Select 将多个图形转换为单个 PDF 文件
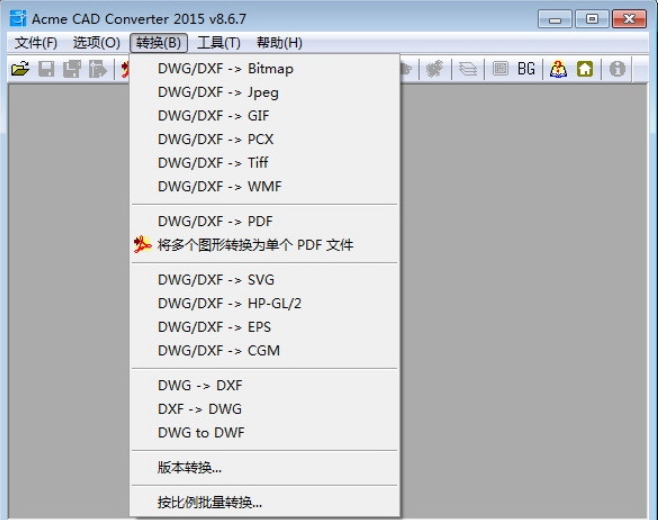This screenshot has height=520, width=658. pyautogui.click(x=264, y=245)
